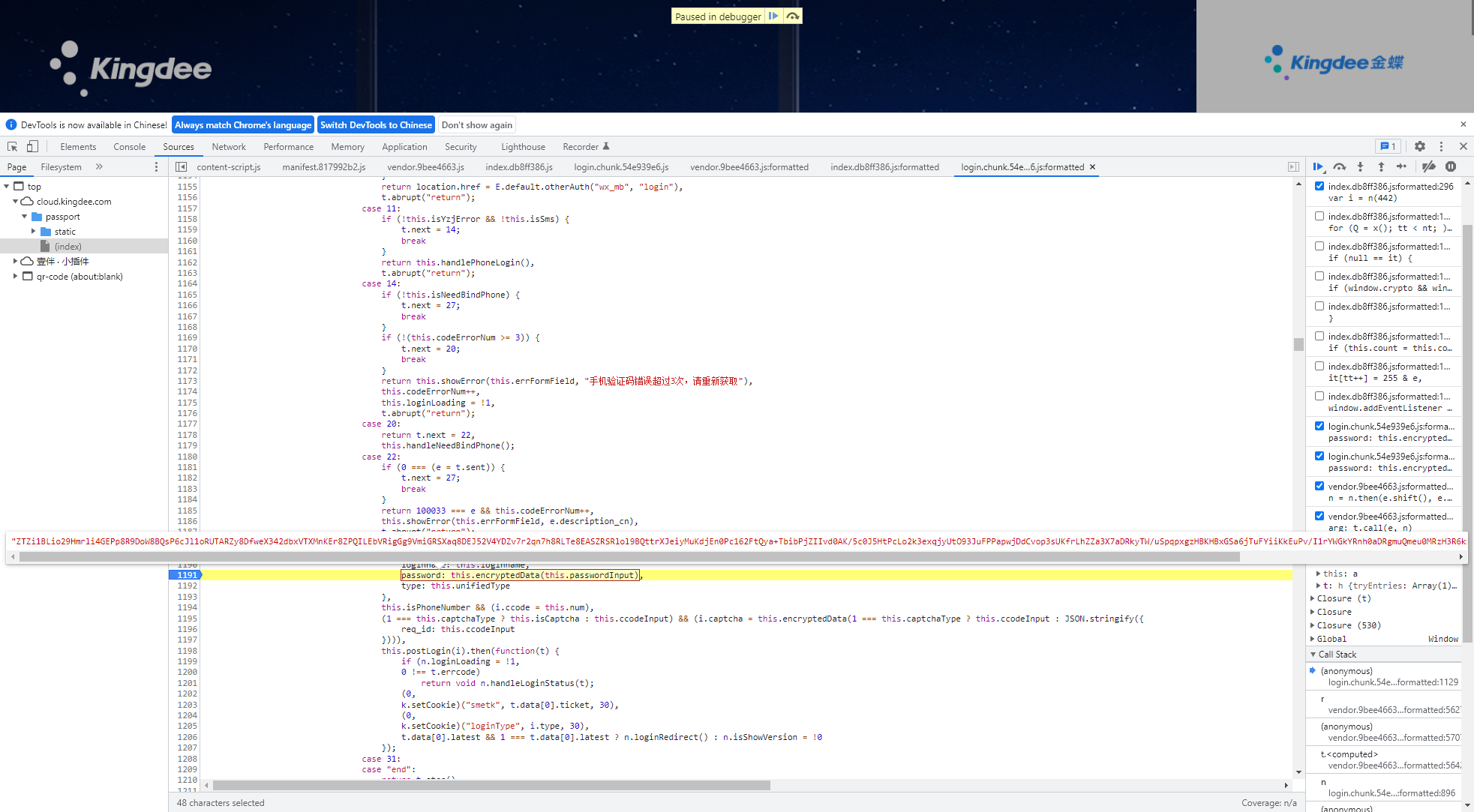Step out of current function

[1381, 166]
